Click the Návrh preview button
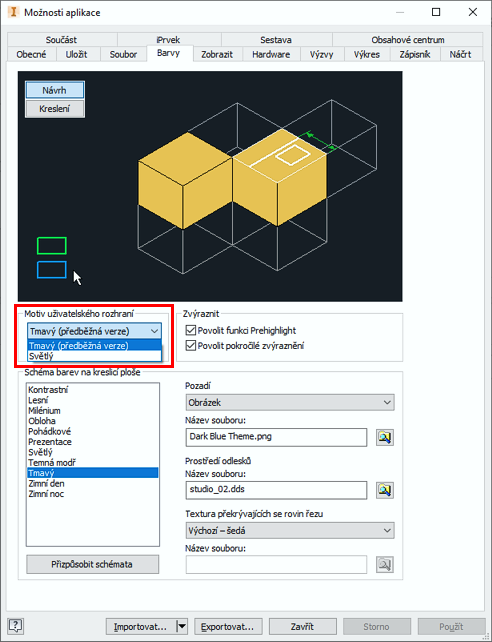 (x=54, y=90)
